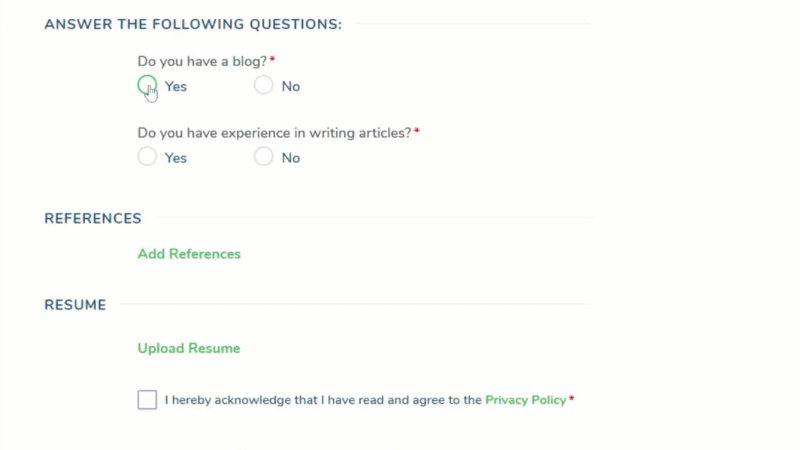
Task: Click the "Yes" label under the blog question
Action: point(176,87)
